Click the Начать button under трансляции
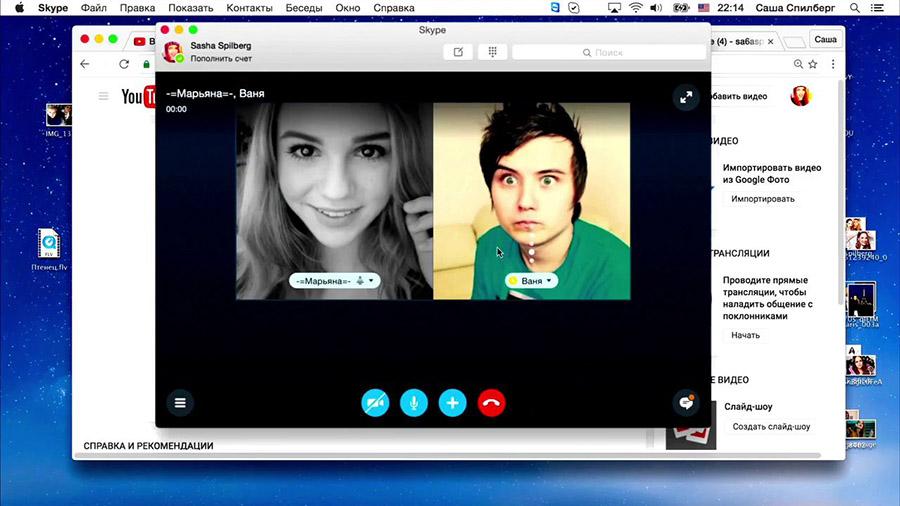Image resolution: width=900 pixels, height=506 pixels. (x=745, y=335)
